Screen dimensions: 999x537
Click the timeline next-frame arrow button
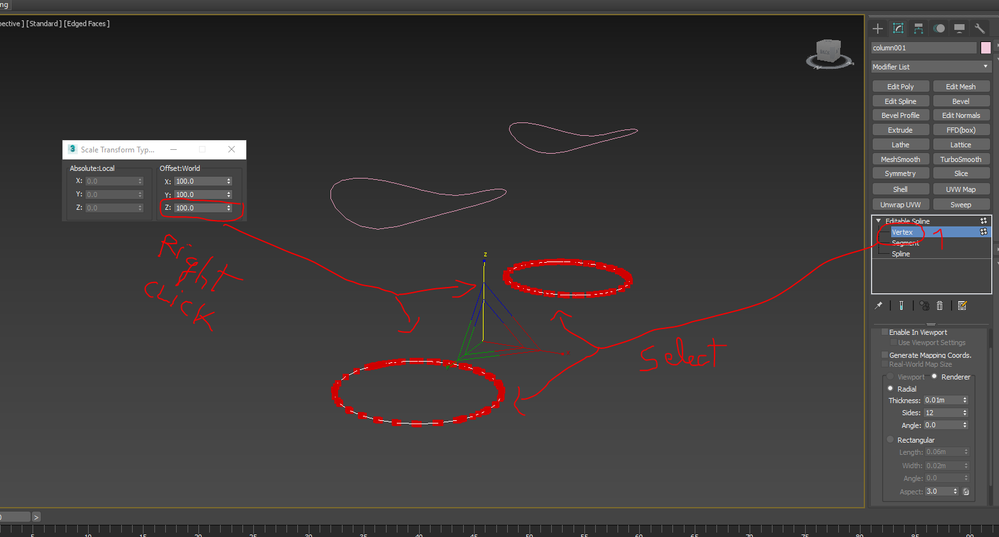pos(36,517)
